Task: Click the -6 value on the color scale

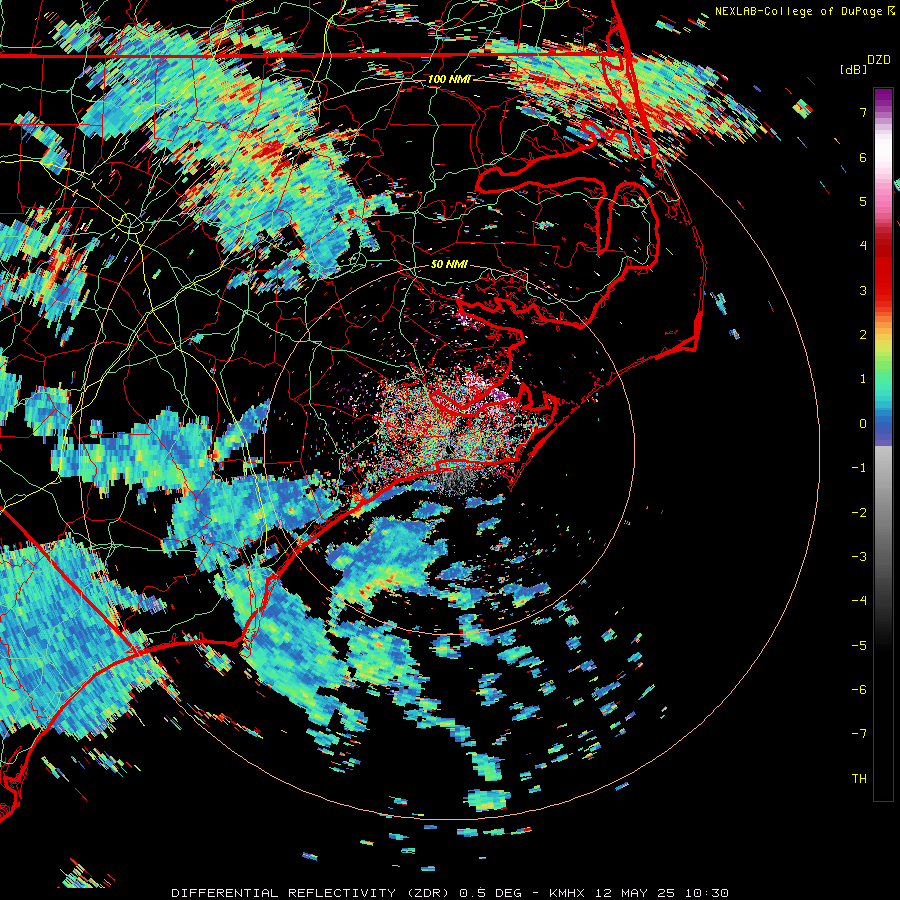Action: 859,690
